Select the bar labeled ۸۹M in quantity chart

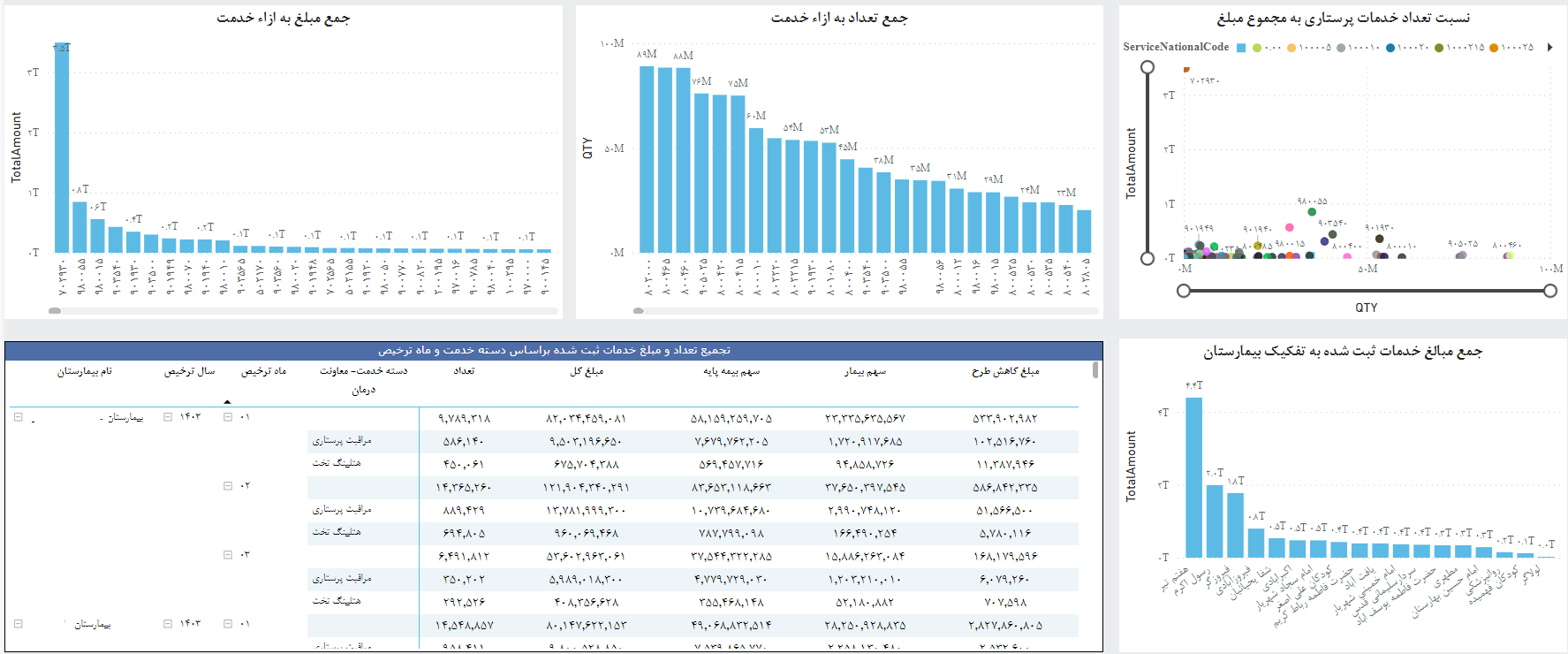[647, 159]
